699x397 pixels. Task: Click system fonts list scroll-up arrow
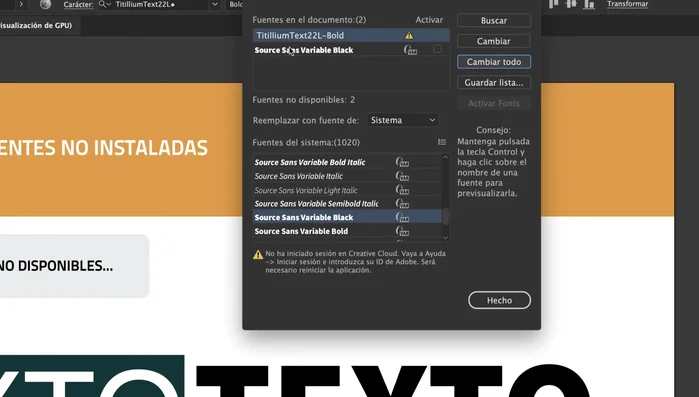point(445,157)
